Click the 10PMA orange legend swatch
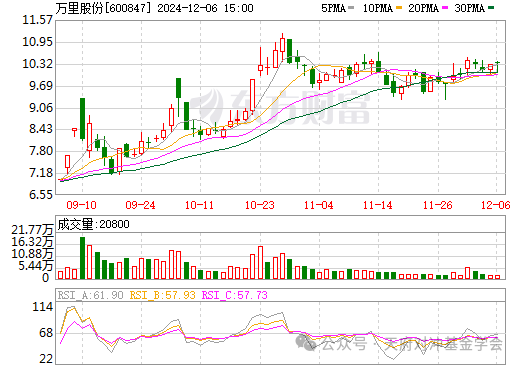Image resolution: width=520 pixels, height=365 pixels. [x=399, y=8]
